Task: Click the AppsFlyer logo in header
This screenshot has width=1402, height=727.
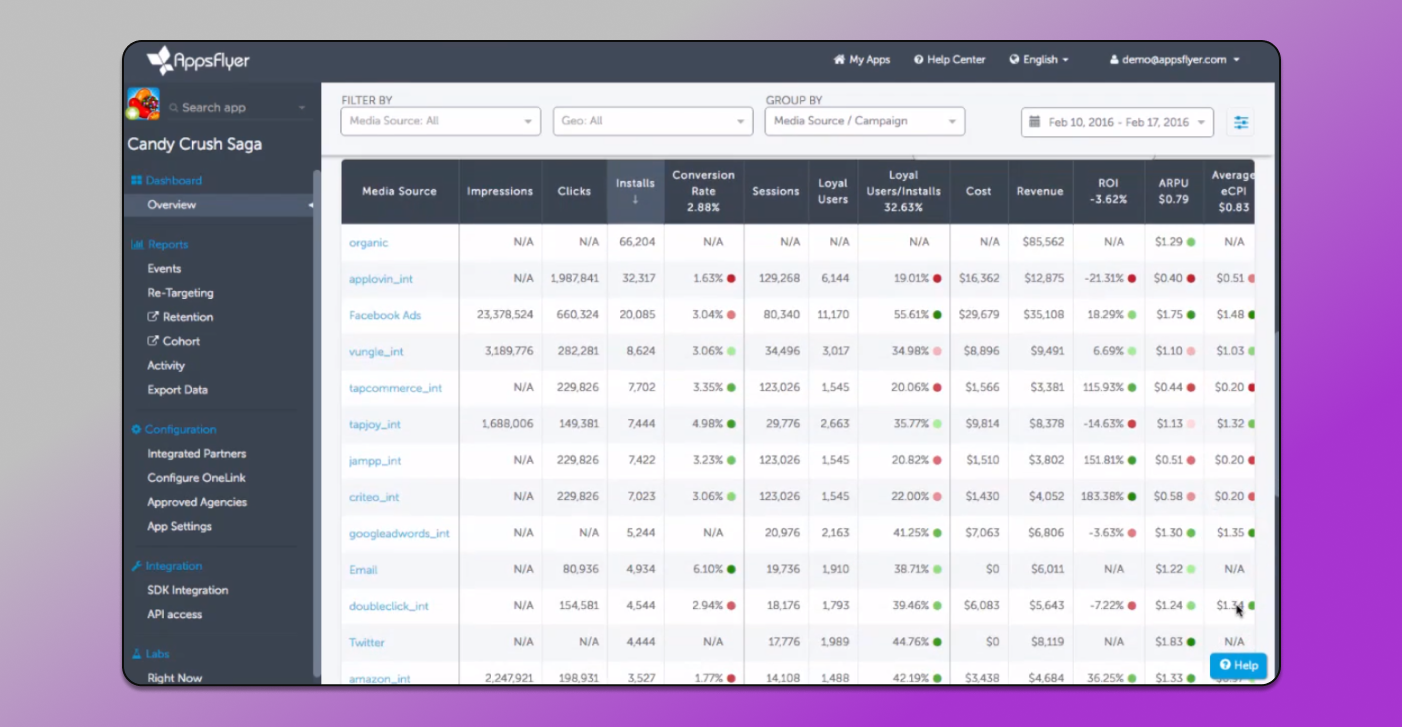Action: (x=198, y=61)
